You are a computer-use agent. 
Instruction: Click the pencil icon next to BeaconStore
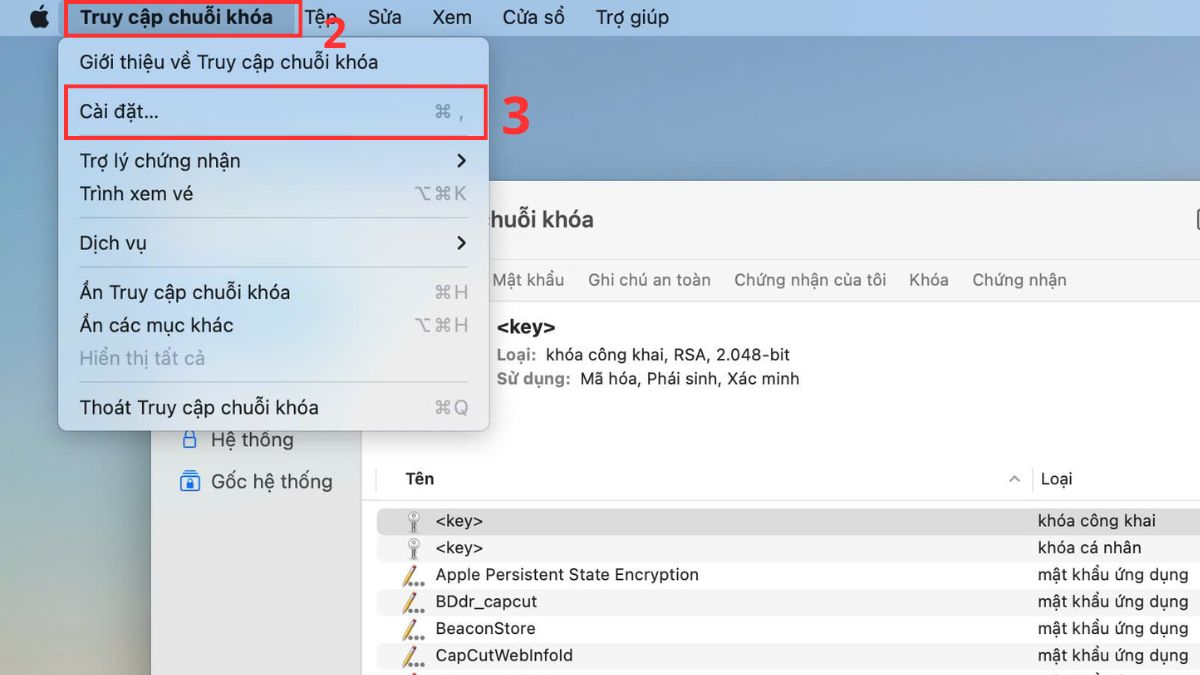point(414,628)
